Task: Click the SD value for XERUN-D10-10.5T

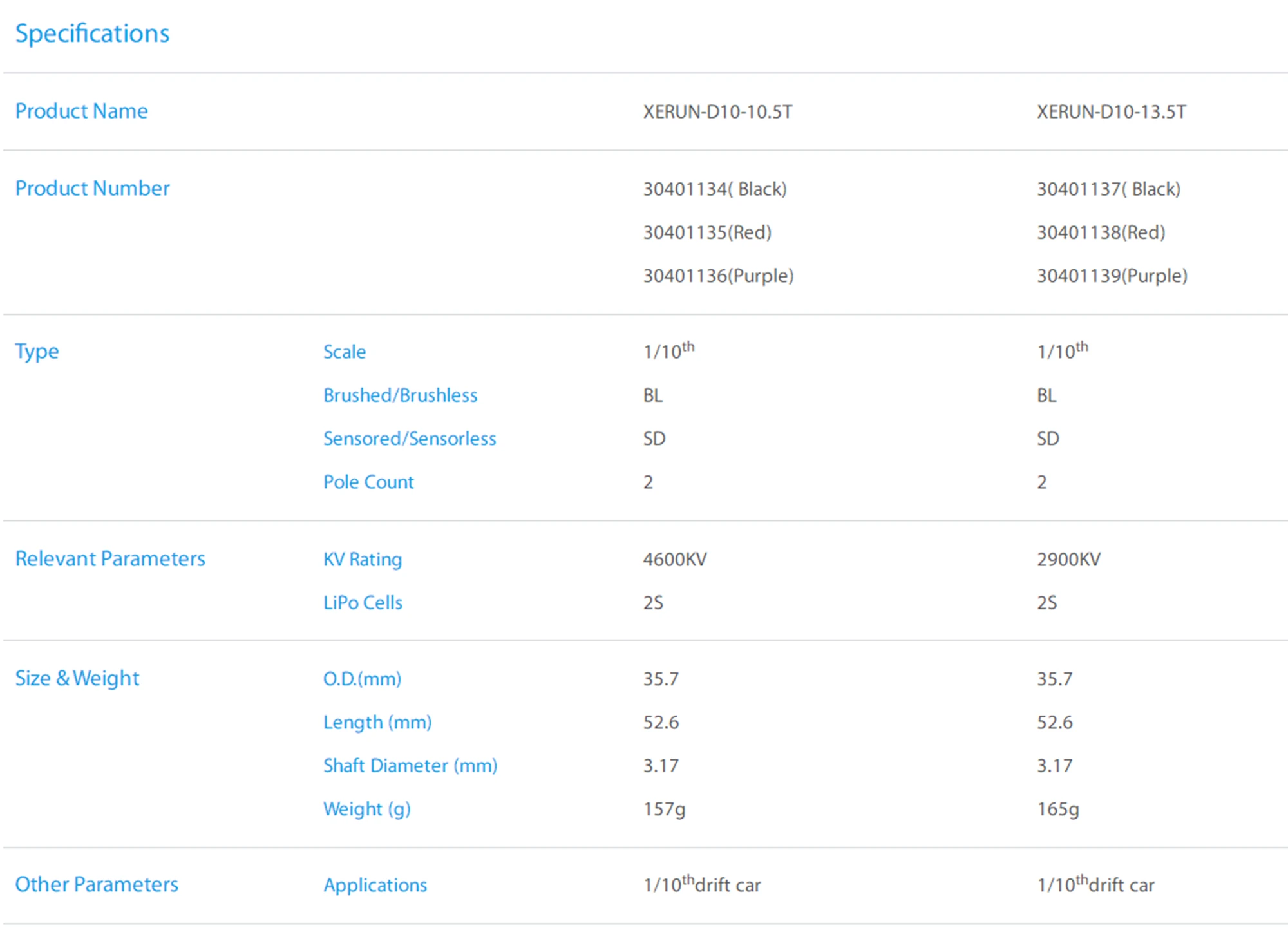Action: 654,439
